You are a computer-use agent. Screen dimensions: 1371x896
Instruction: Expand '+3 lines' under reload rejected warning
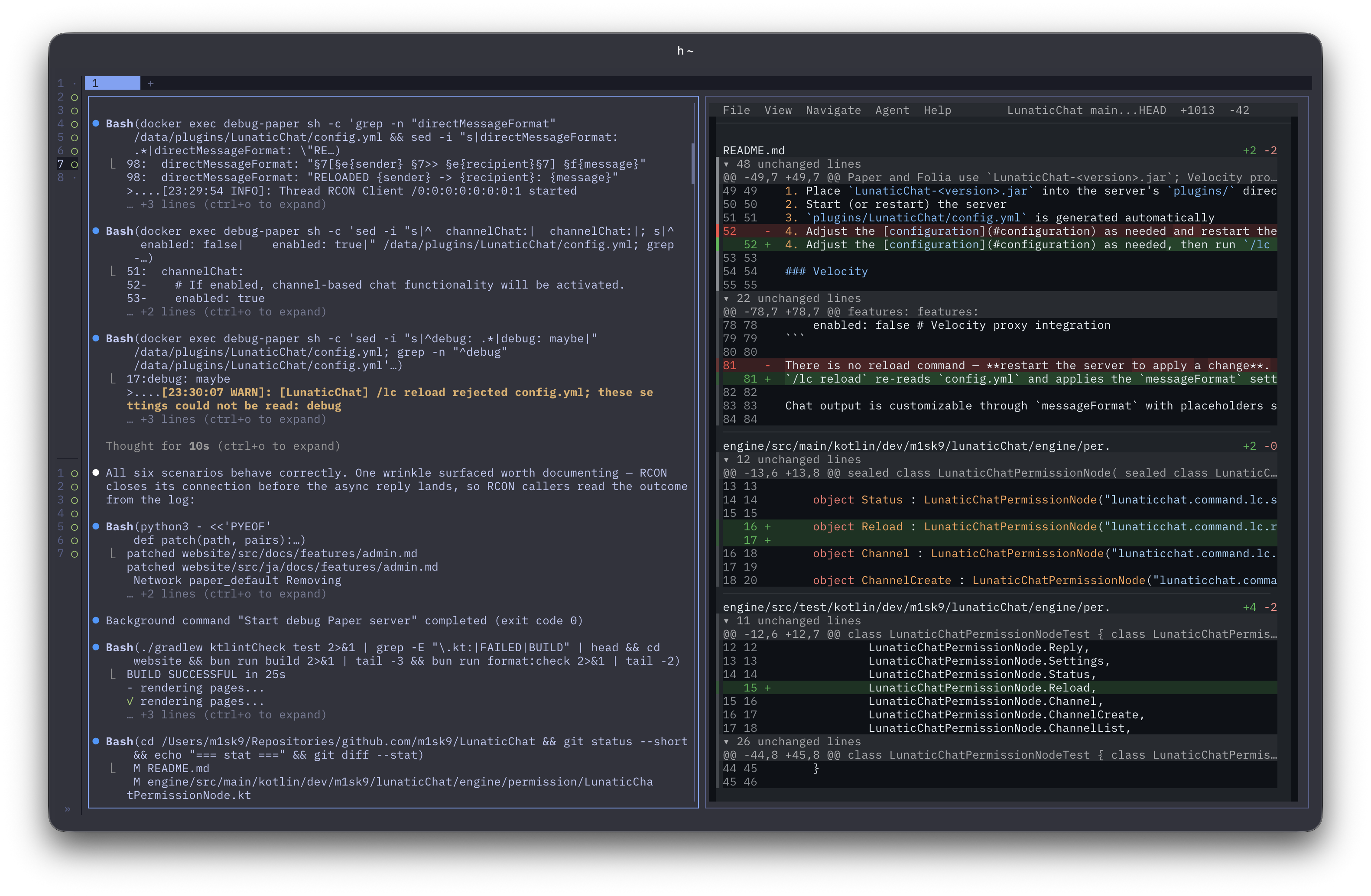[226, 419]
